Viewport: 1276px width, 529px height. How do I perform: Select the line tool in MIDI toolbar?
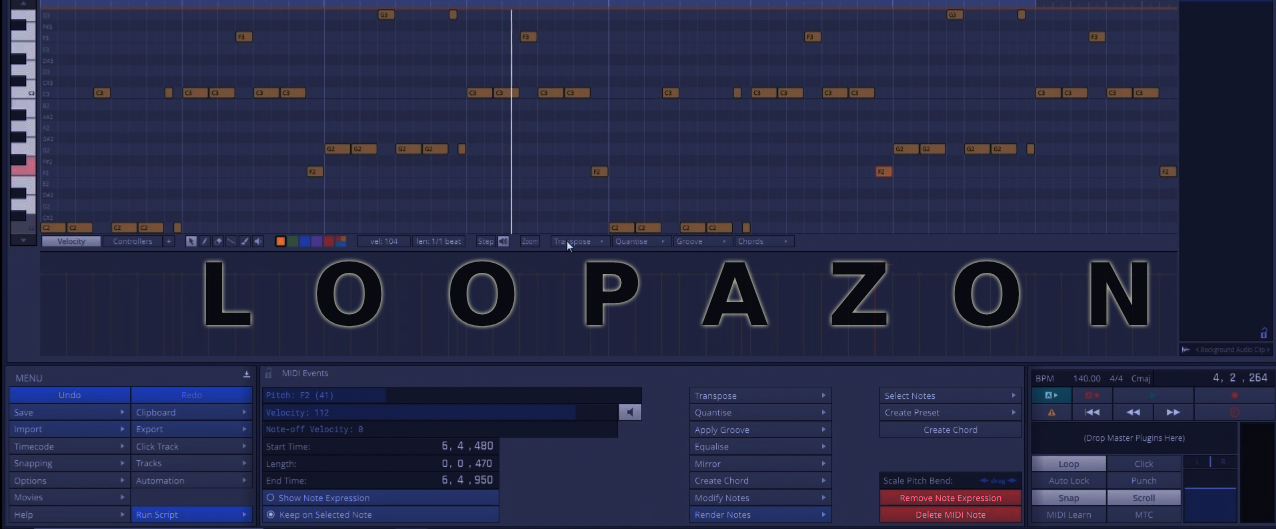tap(231, 241)
